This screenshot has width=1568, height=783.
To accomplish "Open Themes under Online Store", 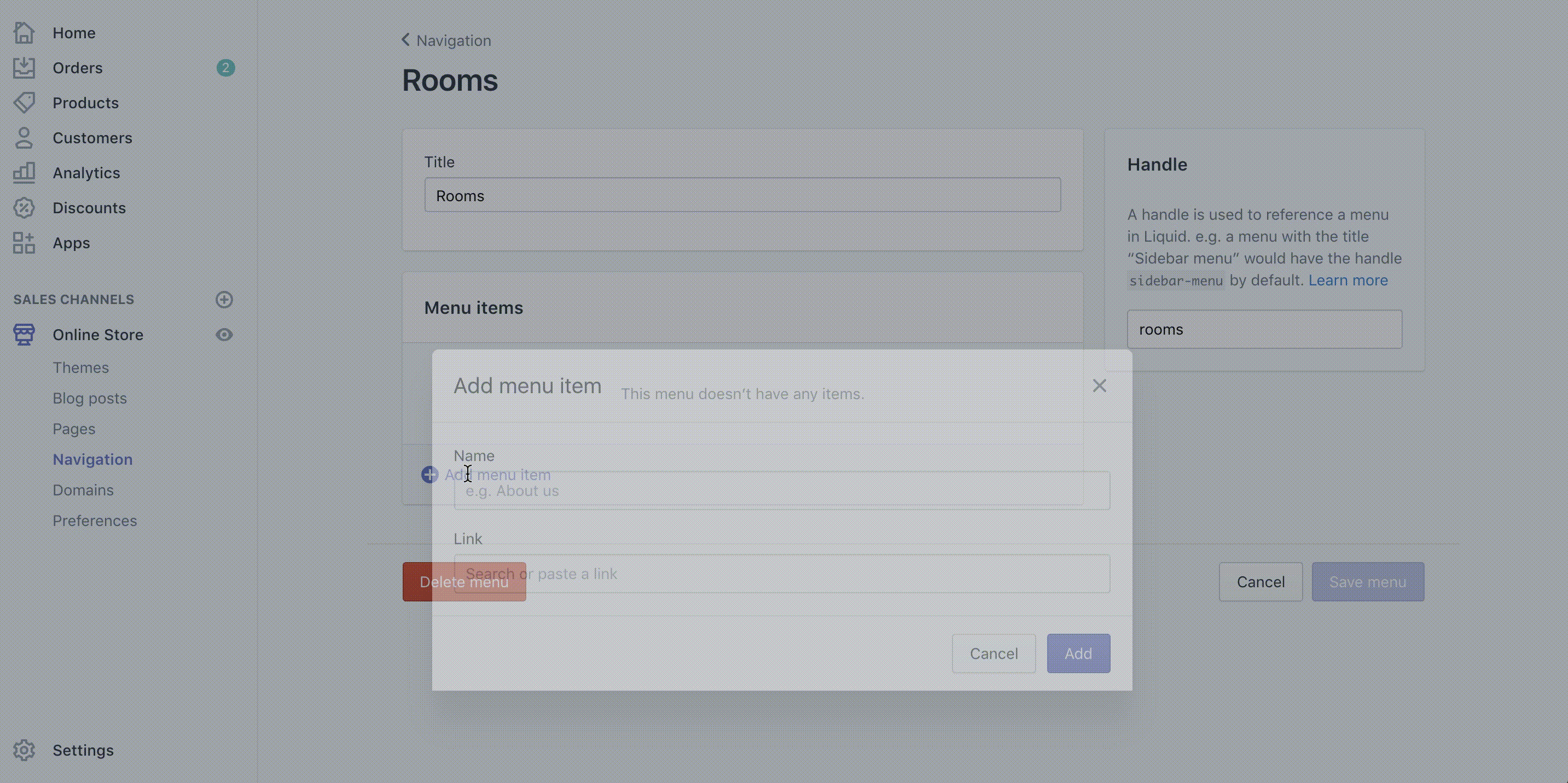I will pyautogui.click(x=80, y=367).
